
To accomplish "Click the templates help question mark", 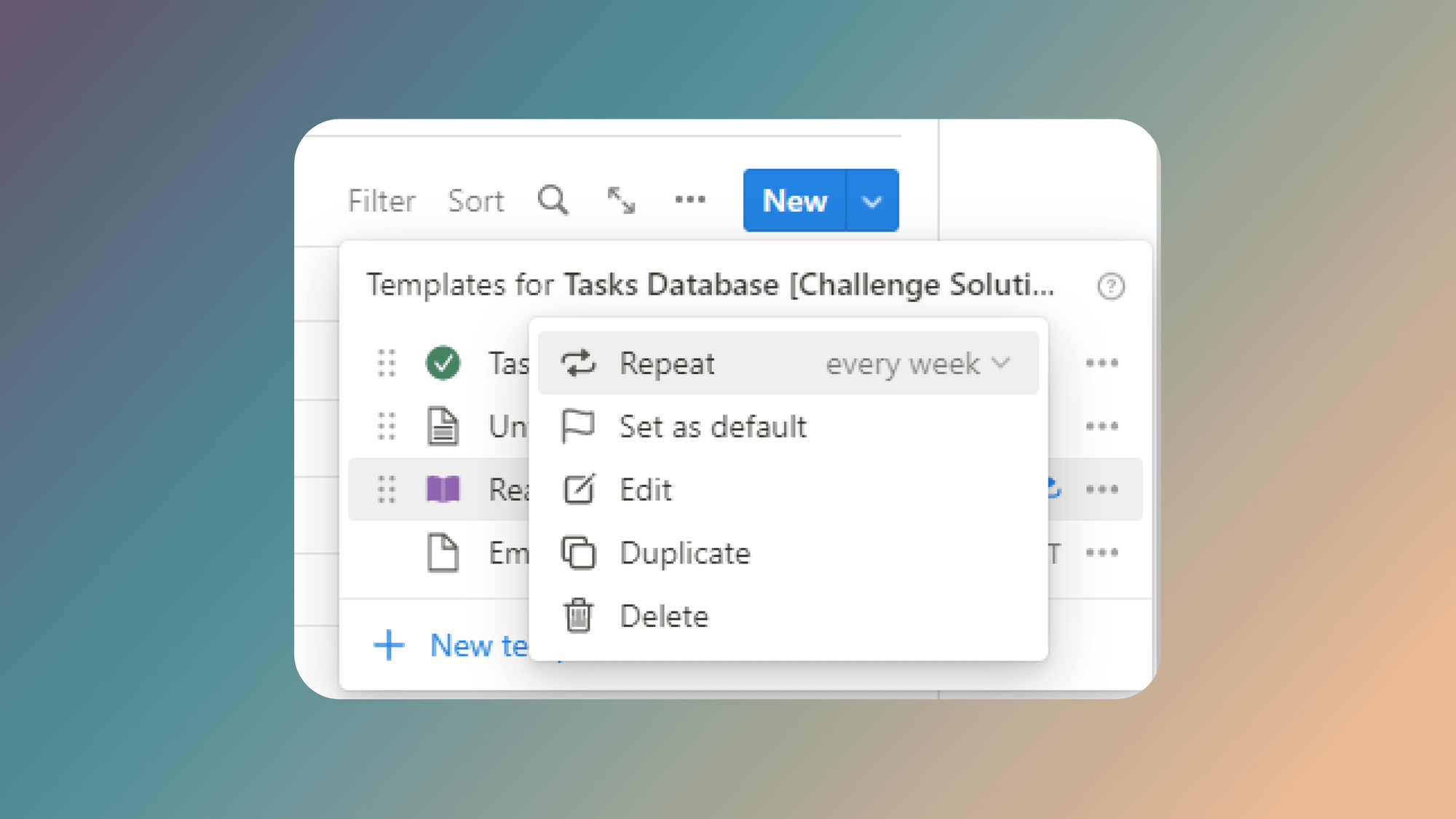I will [x=1110, y=287].
